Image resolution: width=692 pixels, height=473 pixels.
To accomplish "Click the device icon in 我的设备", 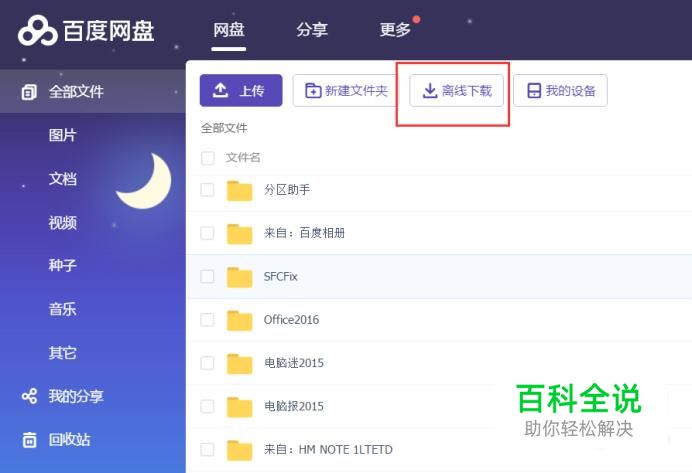I will (534, 90).
